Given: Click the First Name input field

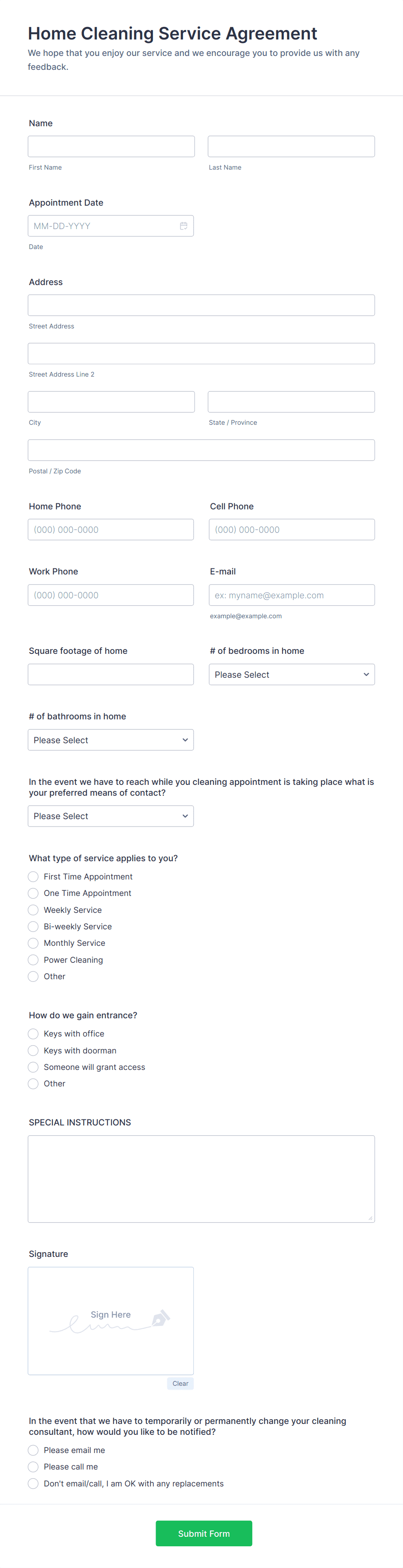Looking at the screenshot, I should [x=110, y=146].
